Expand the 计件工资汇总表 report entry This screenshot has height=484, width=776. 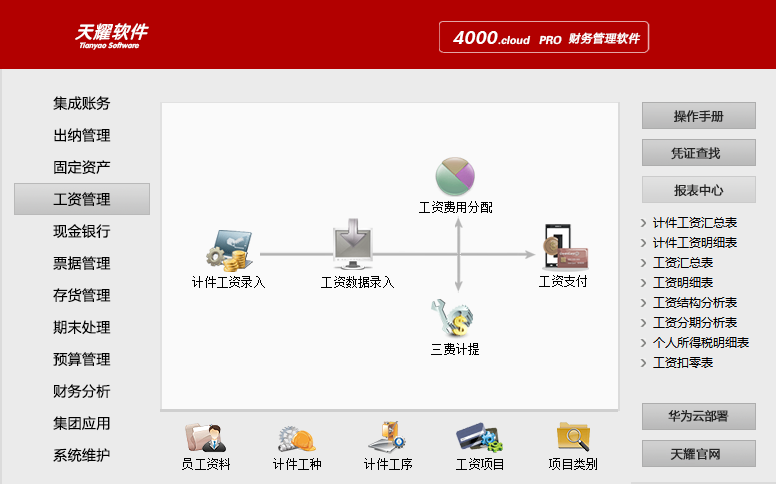(695, 223)
